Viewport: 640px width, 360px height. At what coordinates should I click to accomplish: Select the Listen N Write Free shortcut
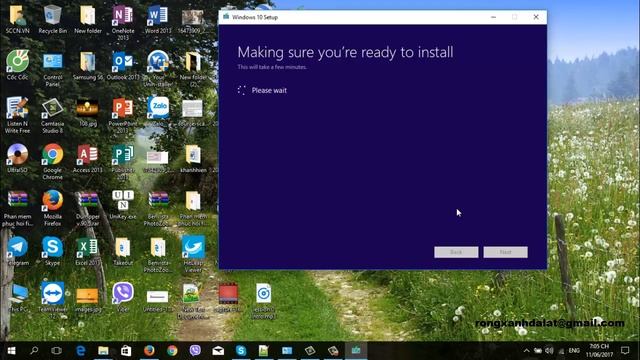[x=17, y=115]
